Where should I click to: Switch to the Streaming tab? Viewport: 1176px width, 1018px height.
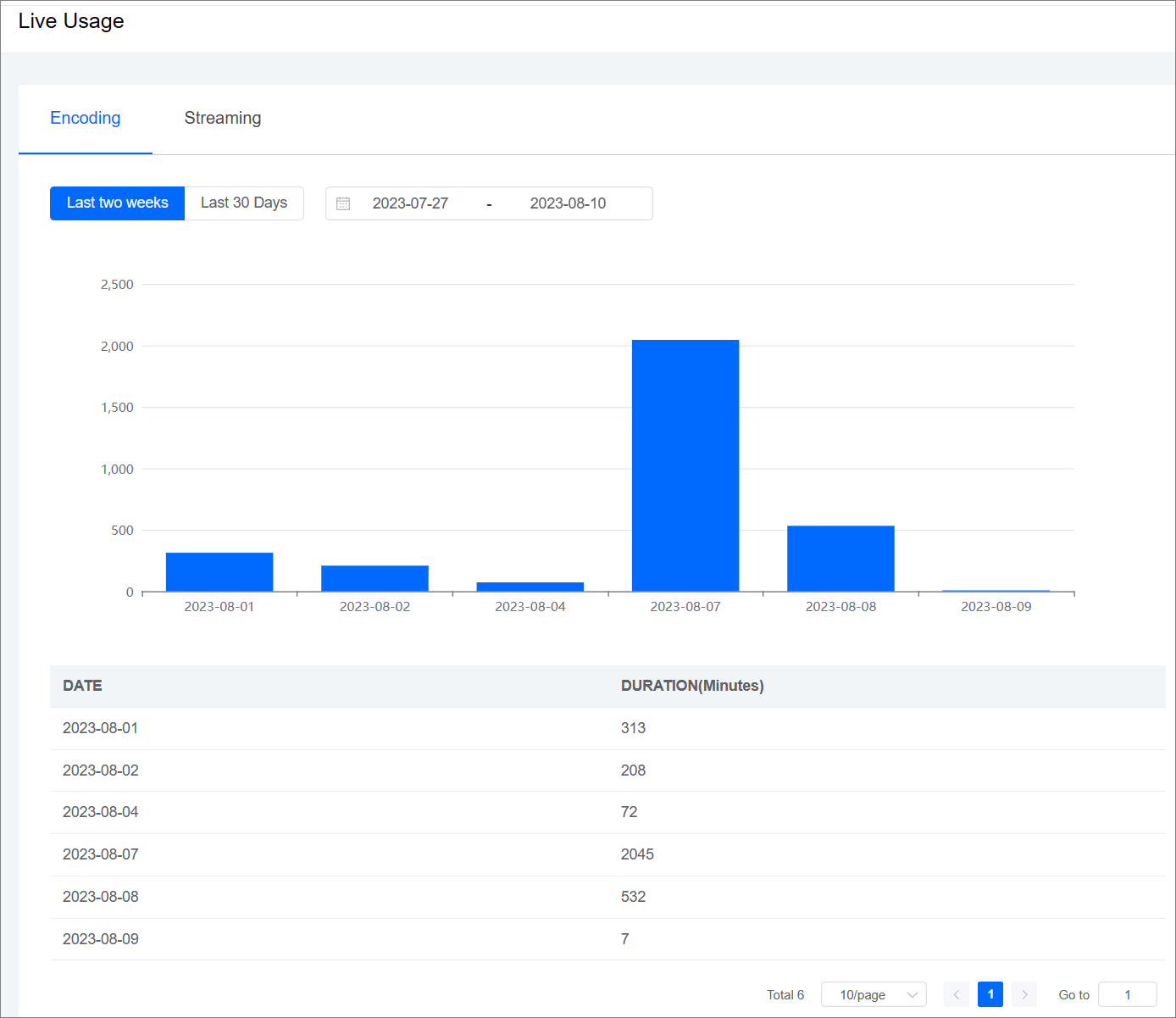(223, 119)
